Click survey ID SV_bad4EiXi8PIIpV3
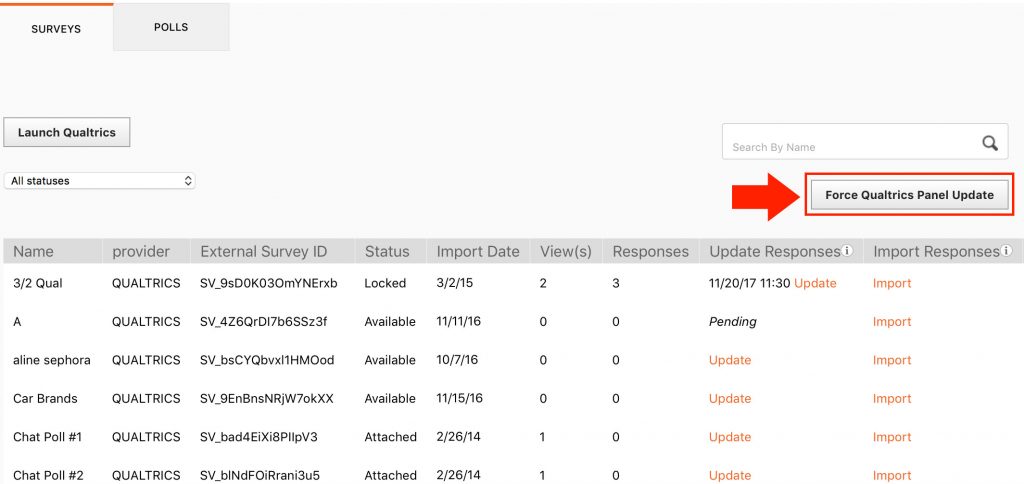Screen dimensions: 1024x484 (x=259, y=437)
